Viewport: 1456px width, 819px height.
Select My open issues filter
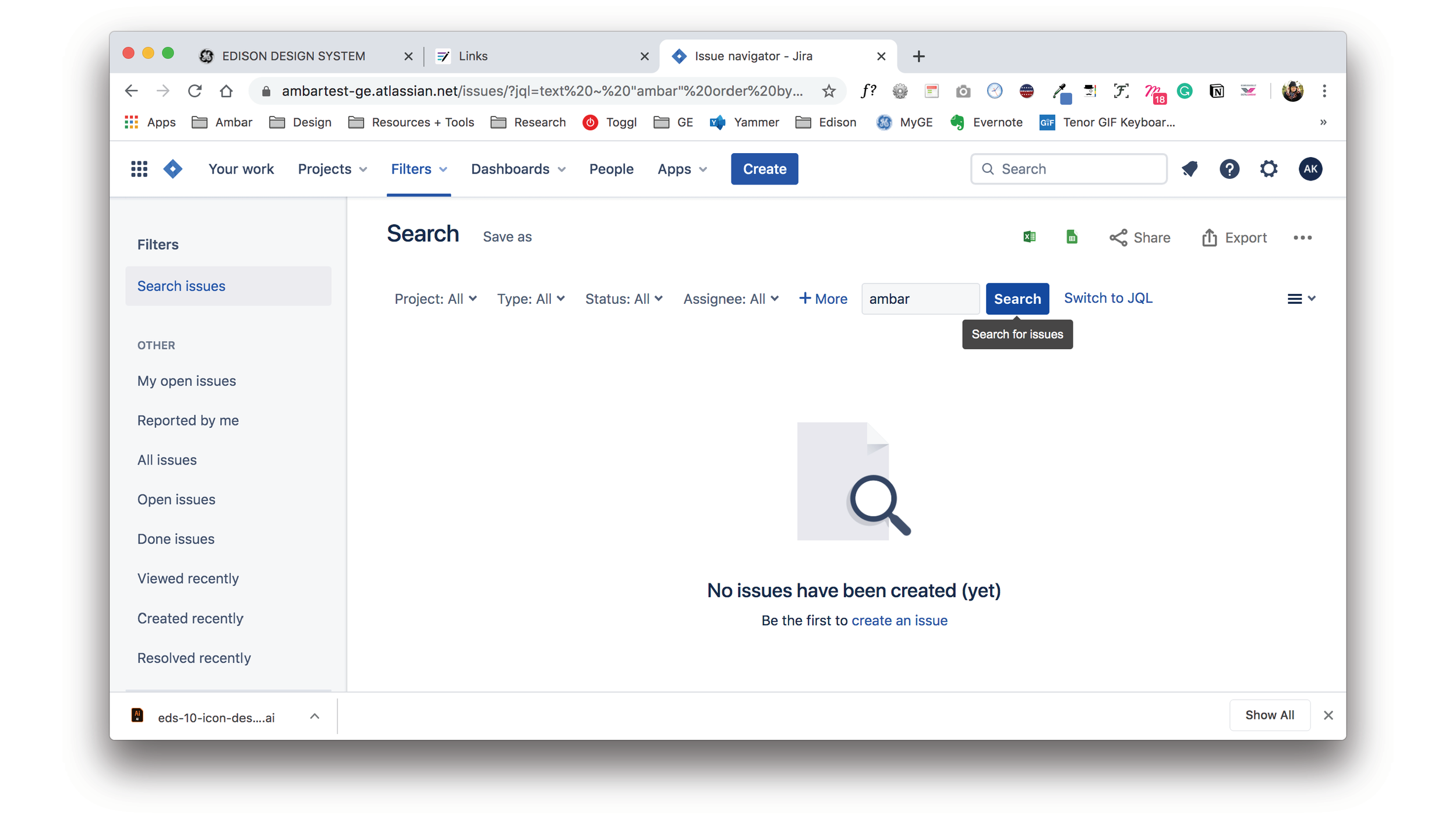(186, 381)
